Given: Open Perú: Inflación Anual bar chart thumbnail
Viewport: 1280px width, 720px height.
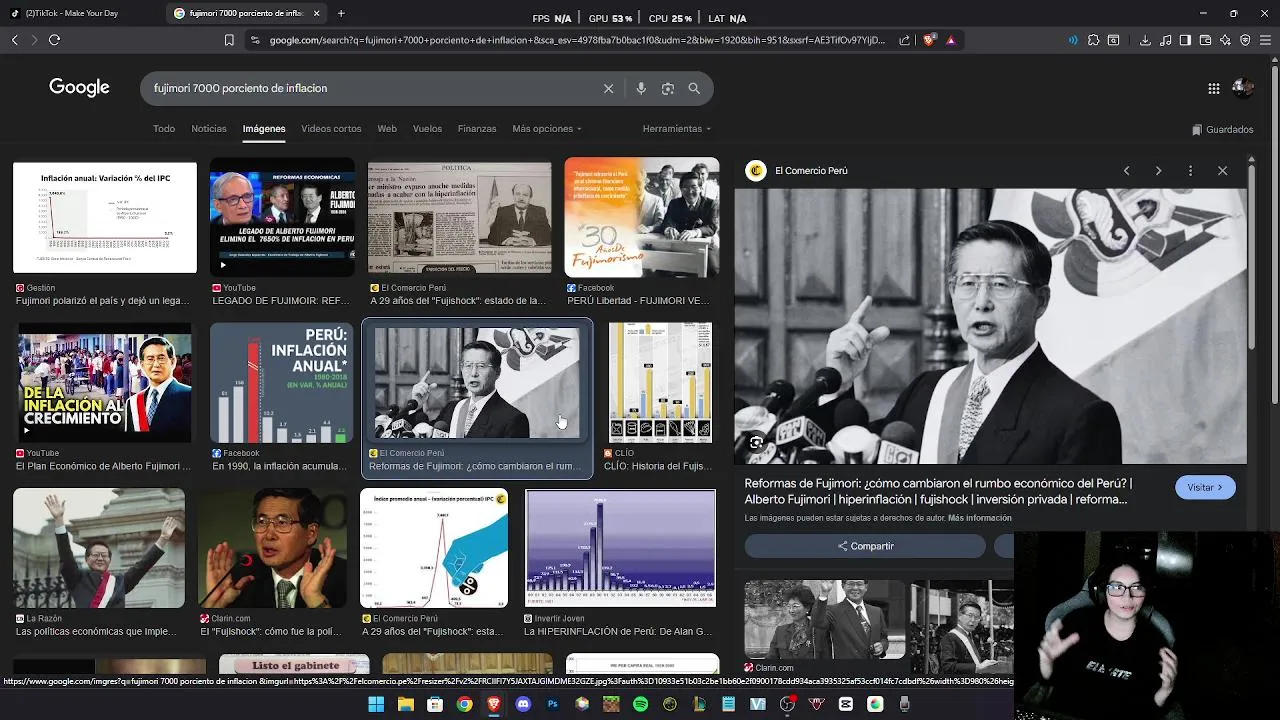Looking at the screenshot, I should pos(281,383).
